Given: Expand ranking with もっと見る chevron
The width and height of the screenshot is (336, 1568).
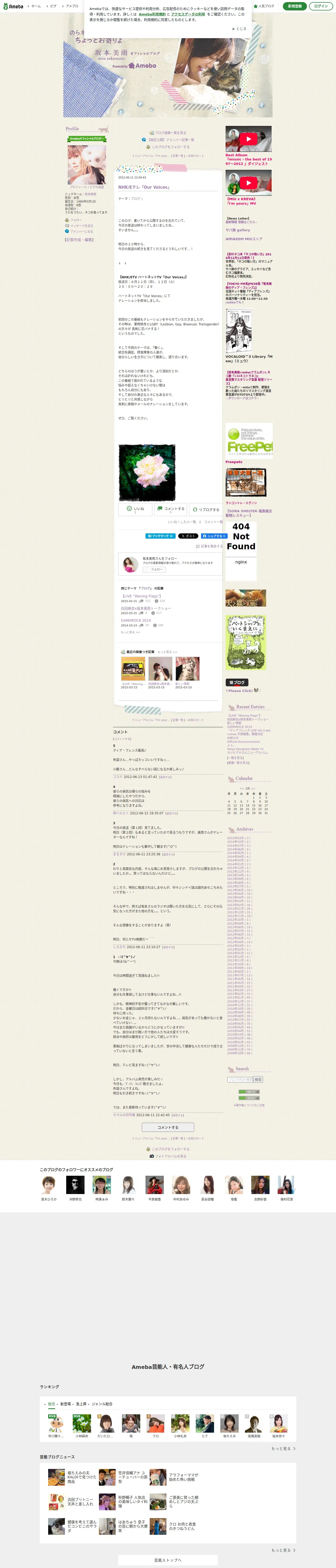Looking at the screenshot, I should pyautogui.click(x=284, y=1449).
